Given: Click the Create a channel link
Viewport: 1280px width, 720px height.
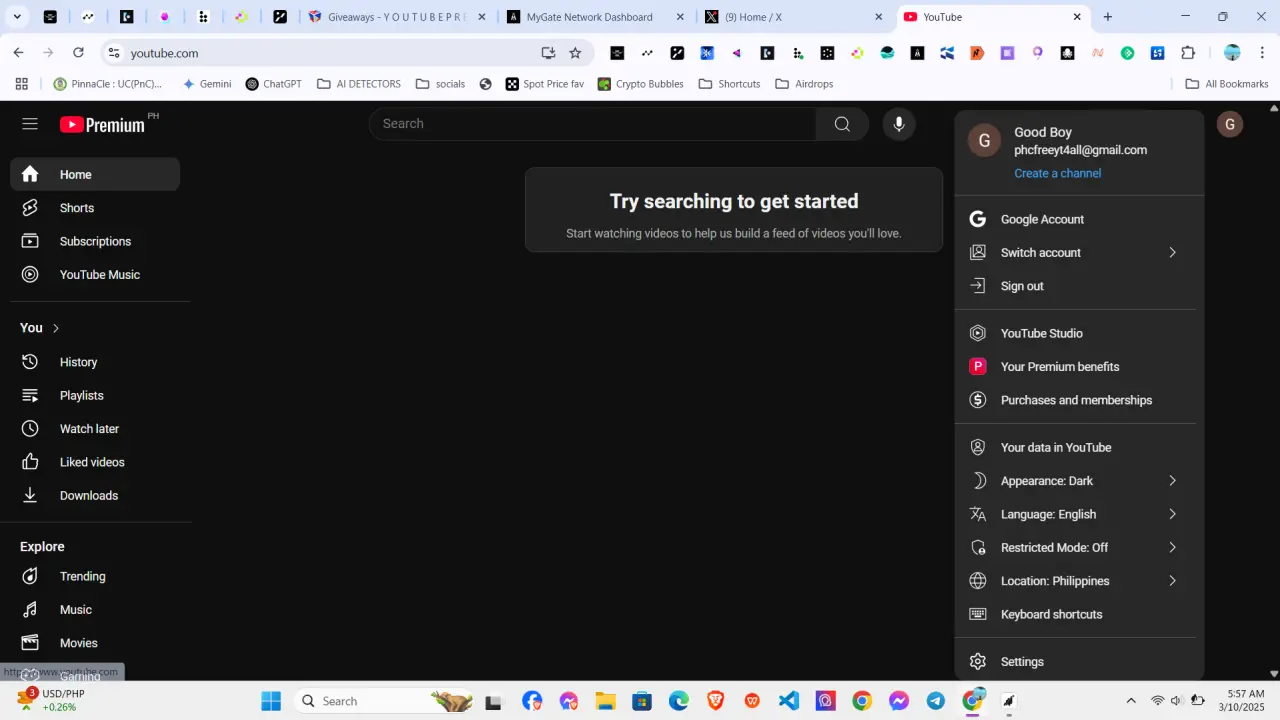Looking at the screenshot, I should (x=1057, y=173).
